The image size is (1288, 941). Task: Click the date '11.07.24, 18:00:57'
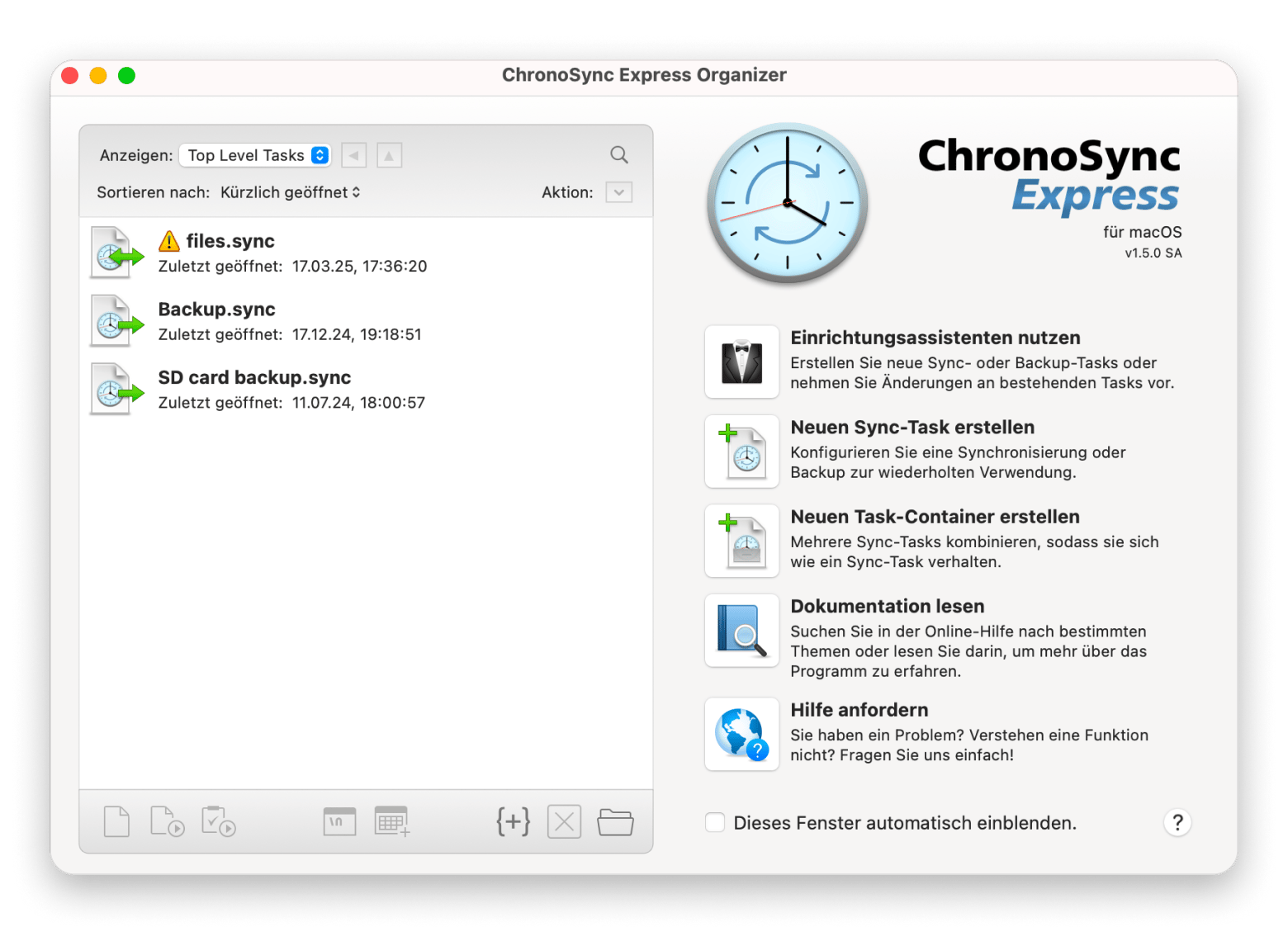pos(359,403)
